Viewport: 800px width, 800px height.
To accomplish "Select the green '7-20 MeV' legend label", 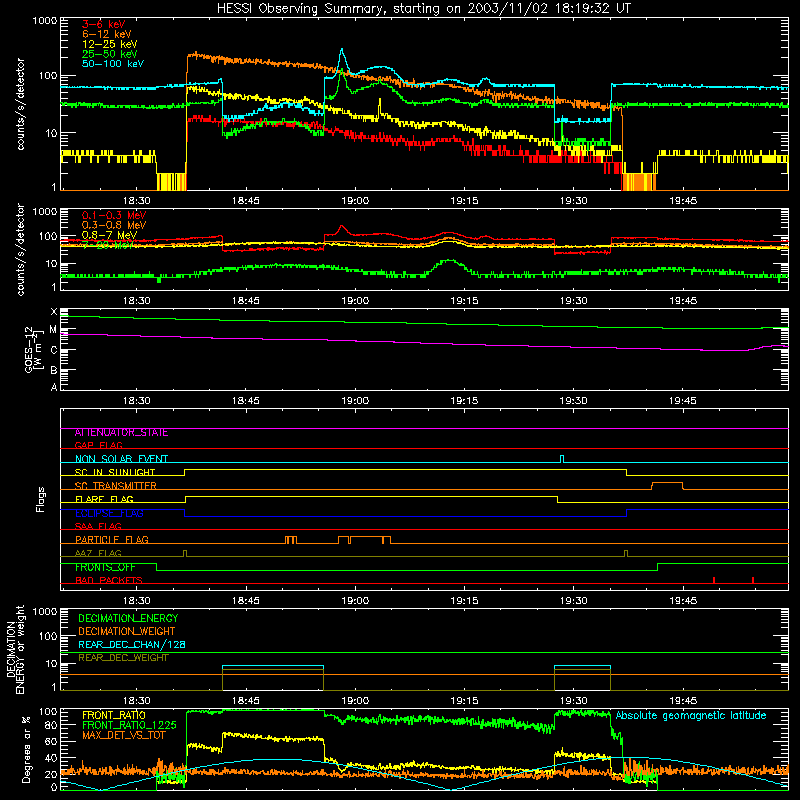I will tap(108, 245).
